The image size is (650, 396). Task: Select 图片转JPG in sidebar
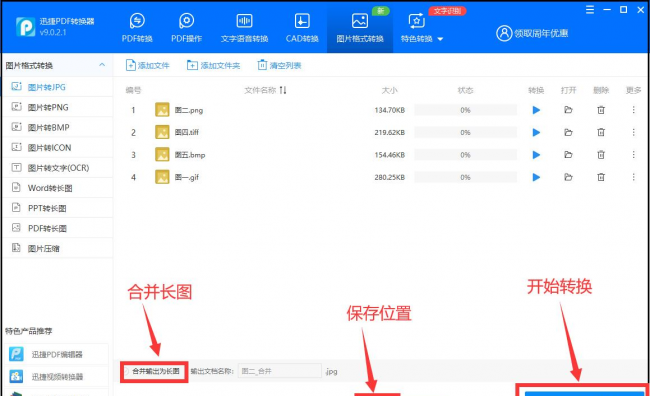pos(57,87)
